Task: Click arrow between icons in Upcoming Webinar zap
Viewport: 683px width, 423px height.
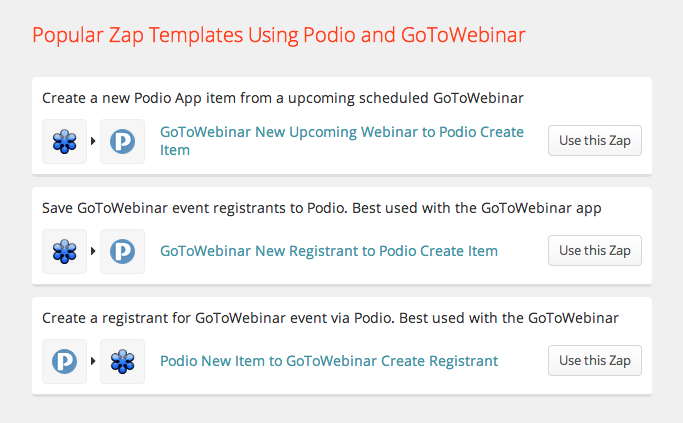Action: click(94, 142)
